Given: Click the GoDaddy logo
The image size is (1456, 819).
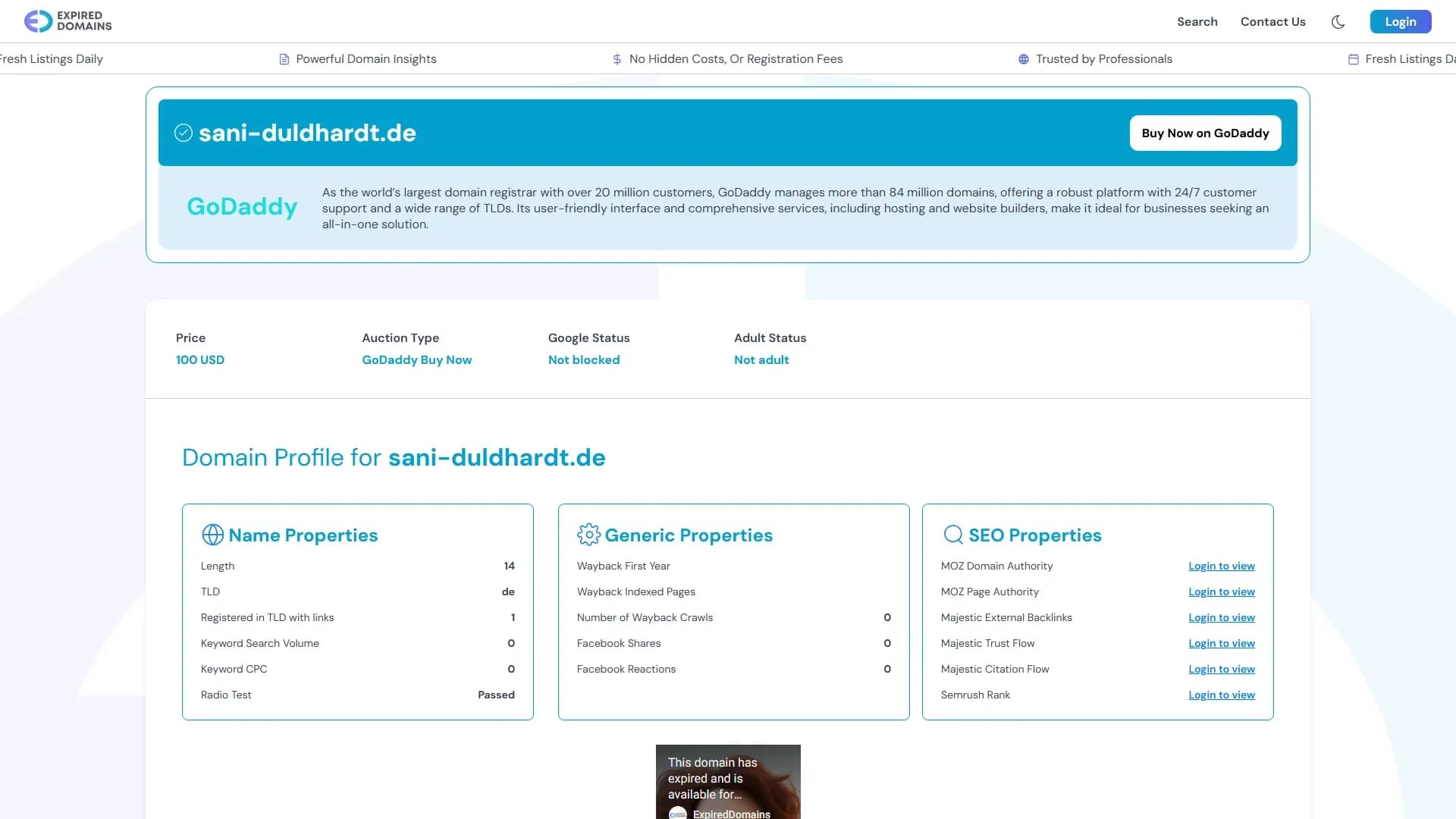Looking at the screenshot, I should 242,207.
